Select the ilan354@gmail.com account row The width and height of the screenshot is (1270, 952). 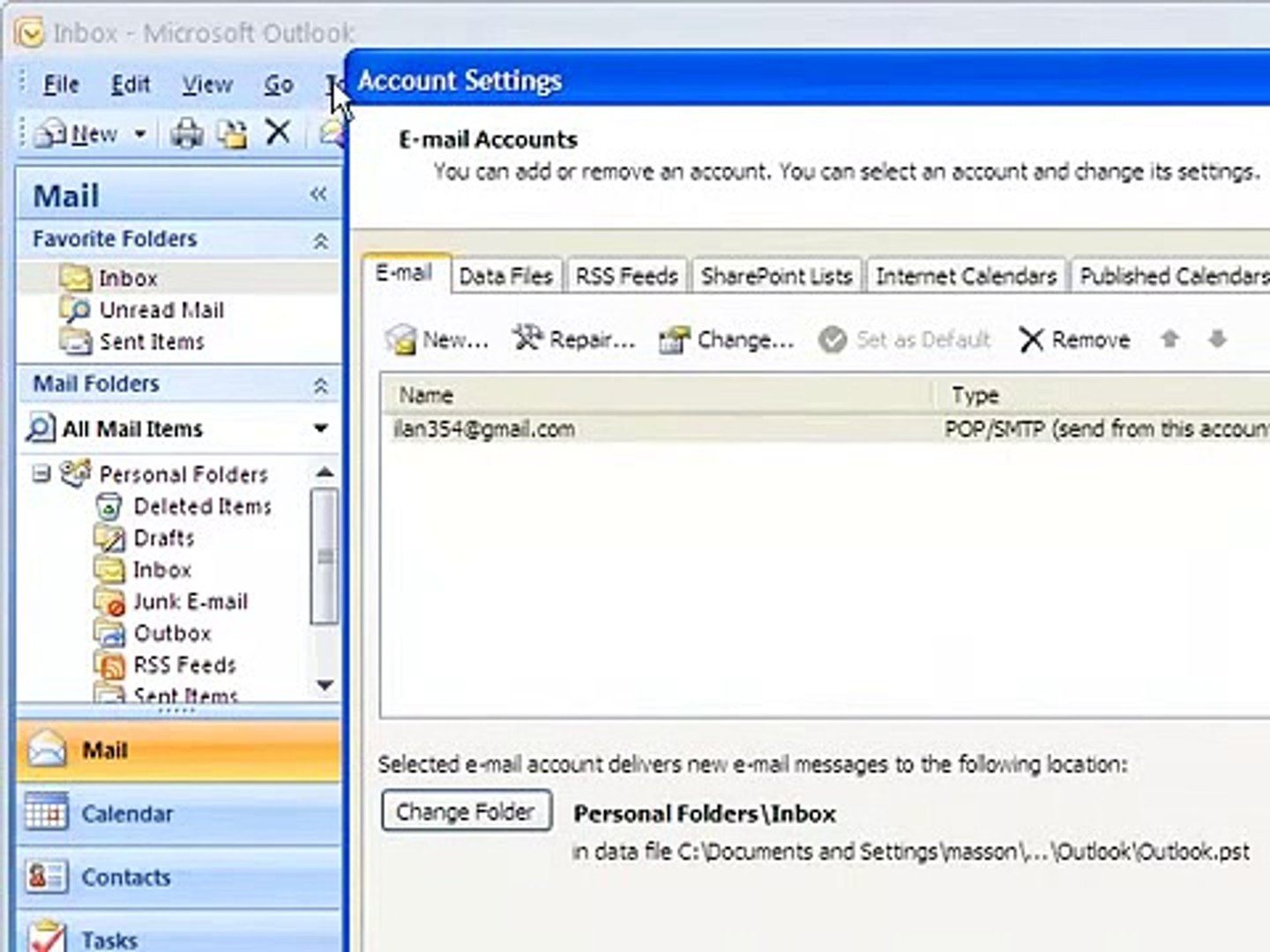(x=826, y=429)
